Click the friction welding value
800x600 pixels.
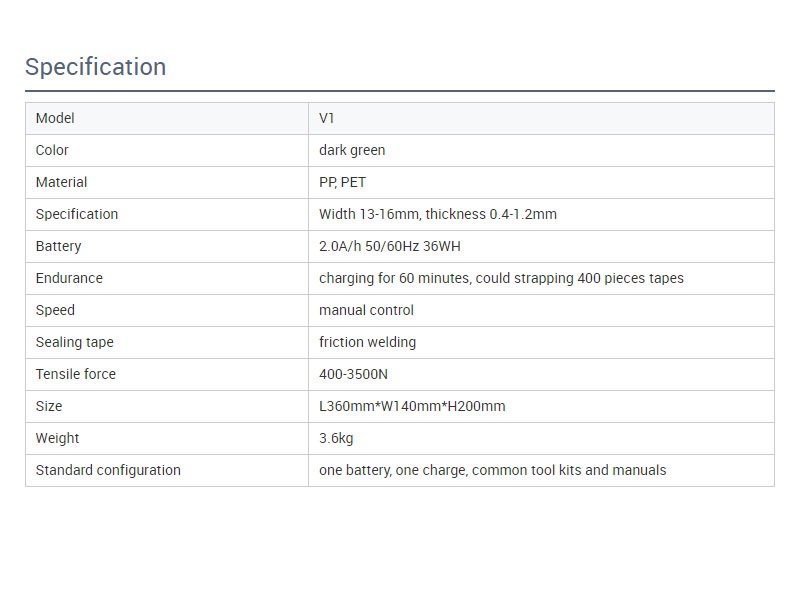click(x=367, y=342)
